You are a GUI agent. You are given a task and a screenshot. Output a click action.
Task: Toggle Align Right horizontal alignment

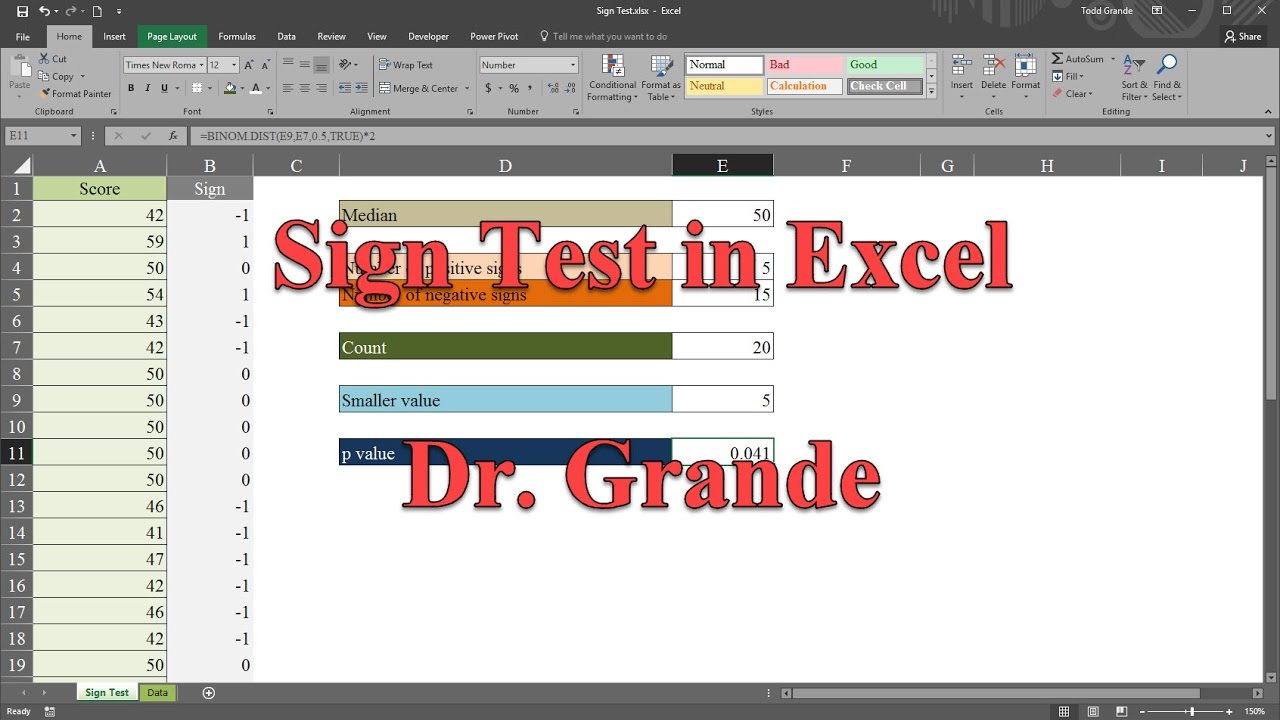pyautogui.click(x=322, y=88)
